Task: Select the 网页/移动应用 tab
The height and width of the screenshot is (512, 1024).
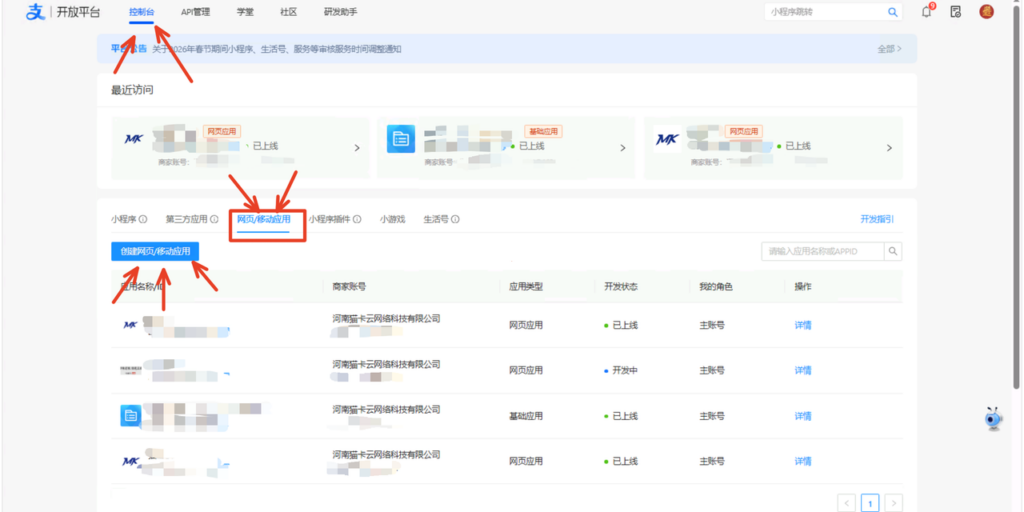Action: (264, 219)
